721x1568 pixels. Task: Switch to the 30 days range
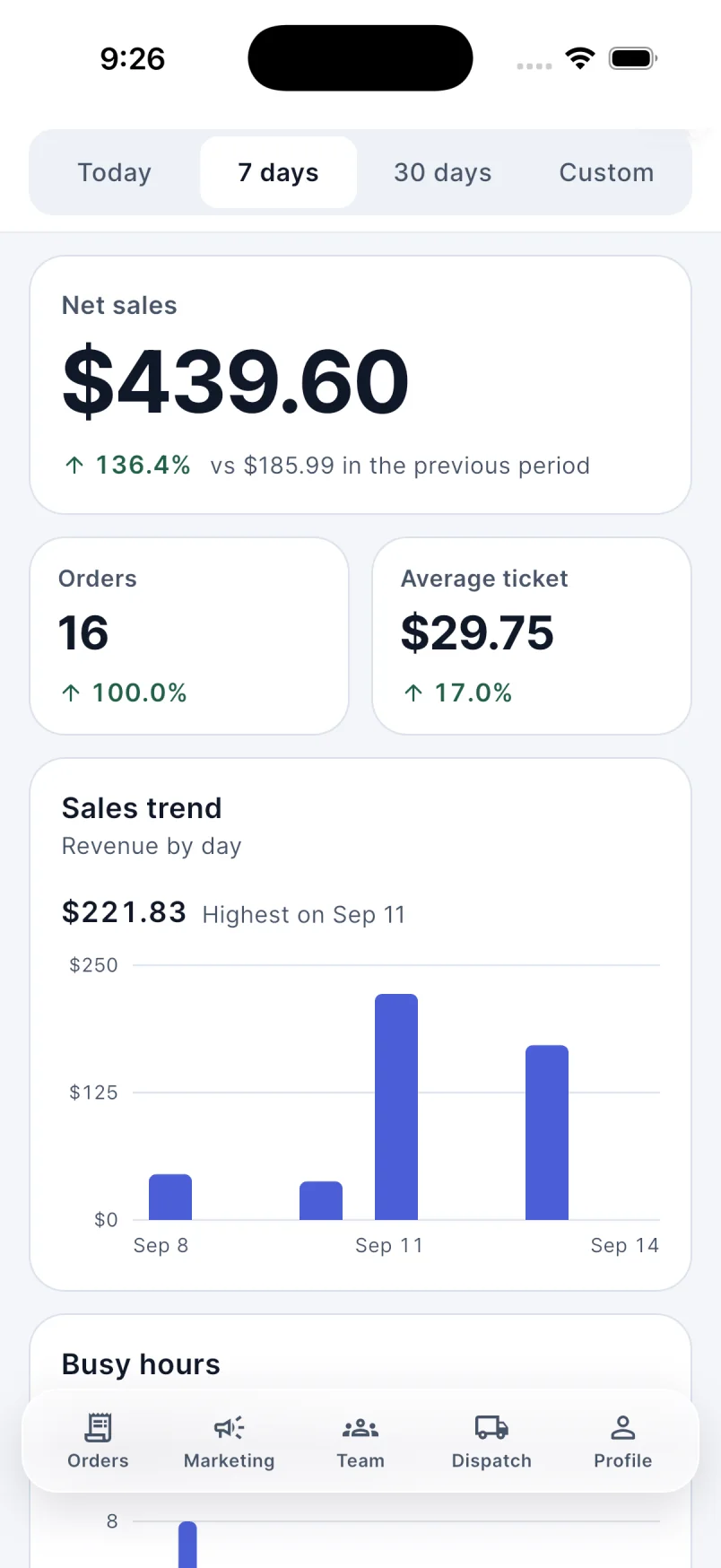tap(443, 172)
